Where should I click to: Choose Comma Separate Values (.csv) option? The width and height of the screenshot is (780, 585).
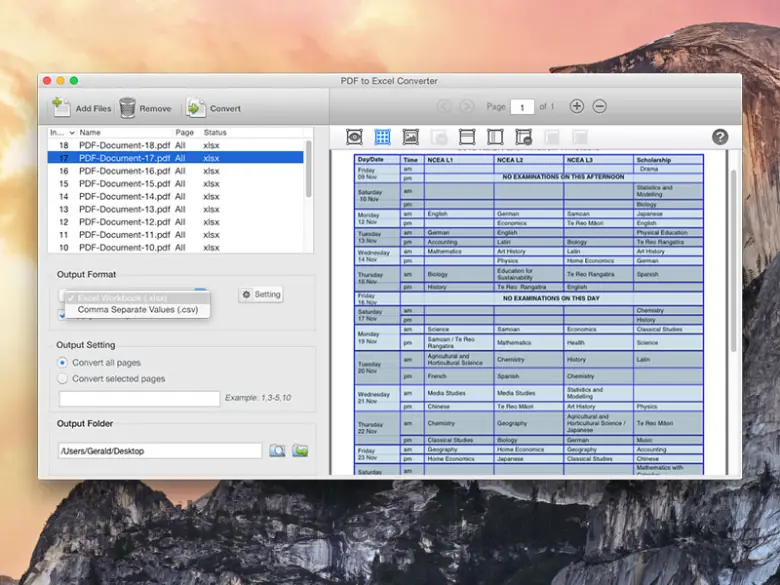(137, 309)
